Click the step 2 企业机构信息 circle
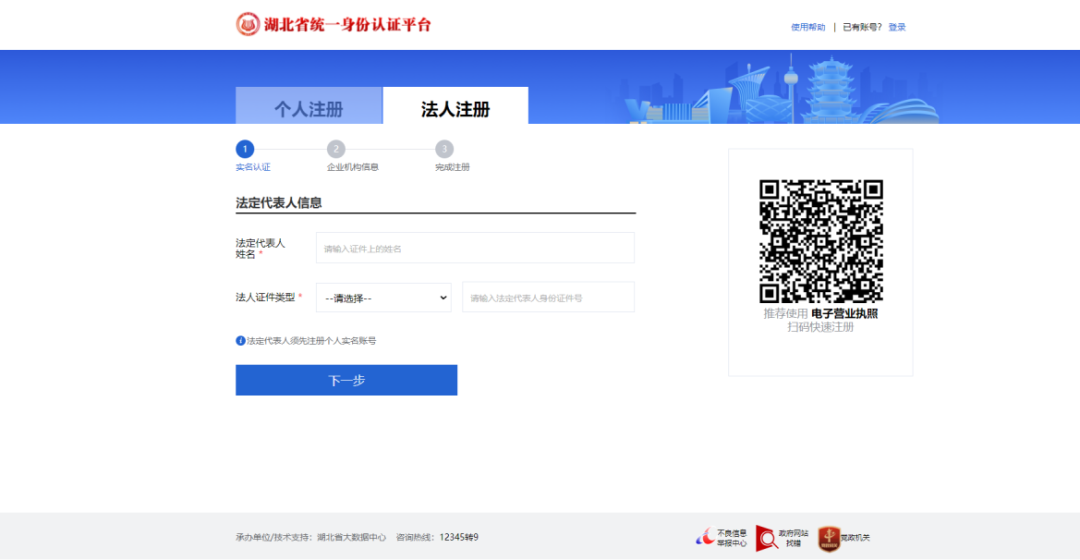 [x=336, y=149]
